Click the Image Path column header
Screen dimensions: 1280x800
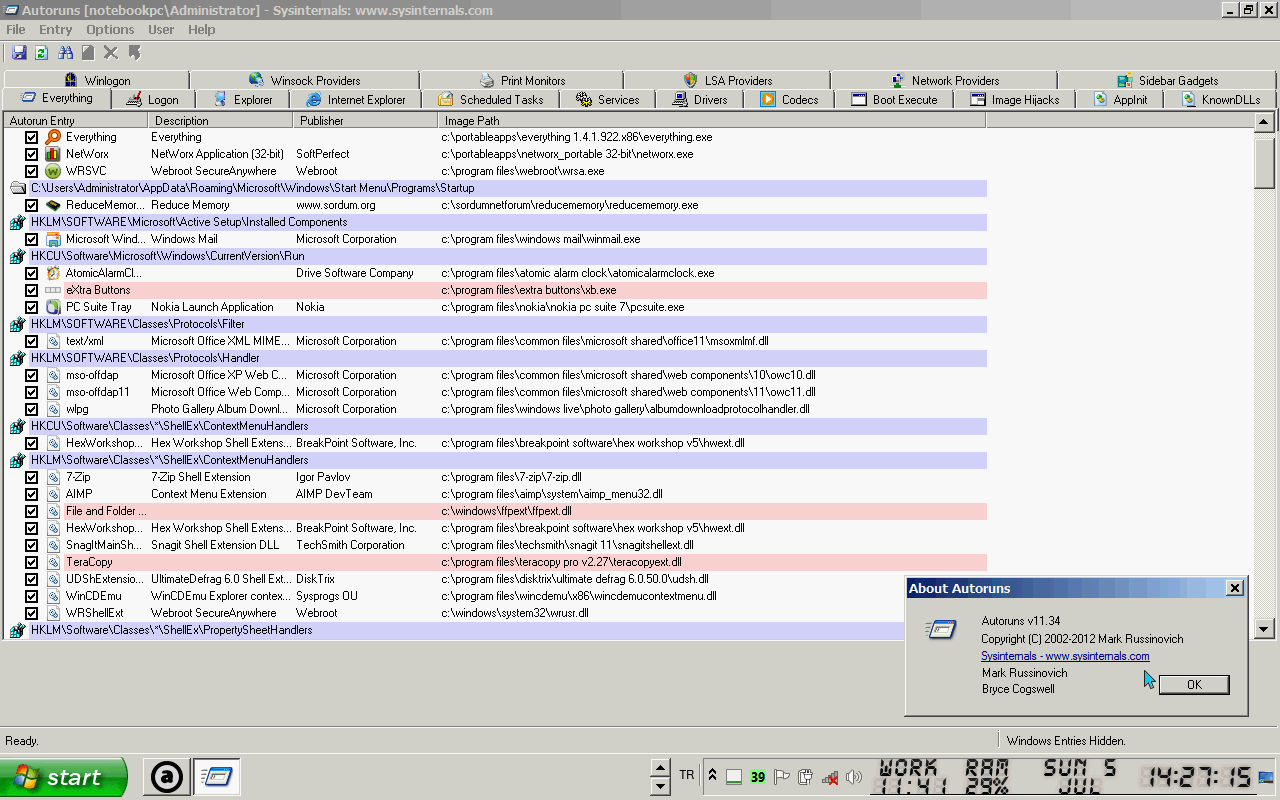711,120
